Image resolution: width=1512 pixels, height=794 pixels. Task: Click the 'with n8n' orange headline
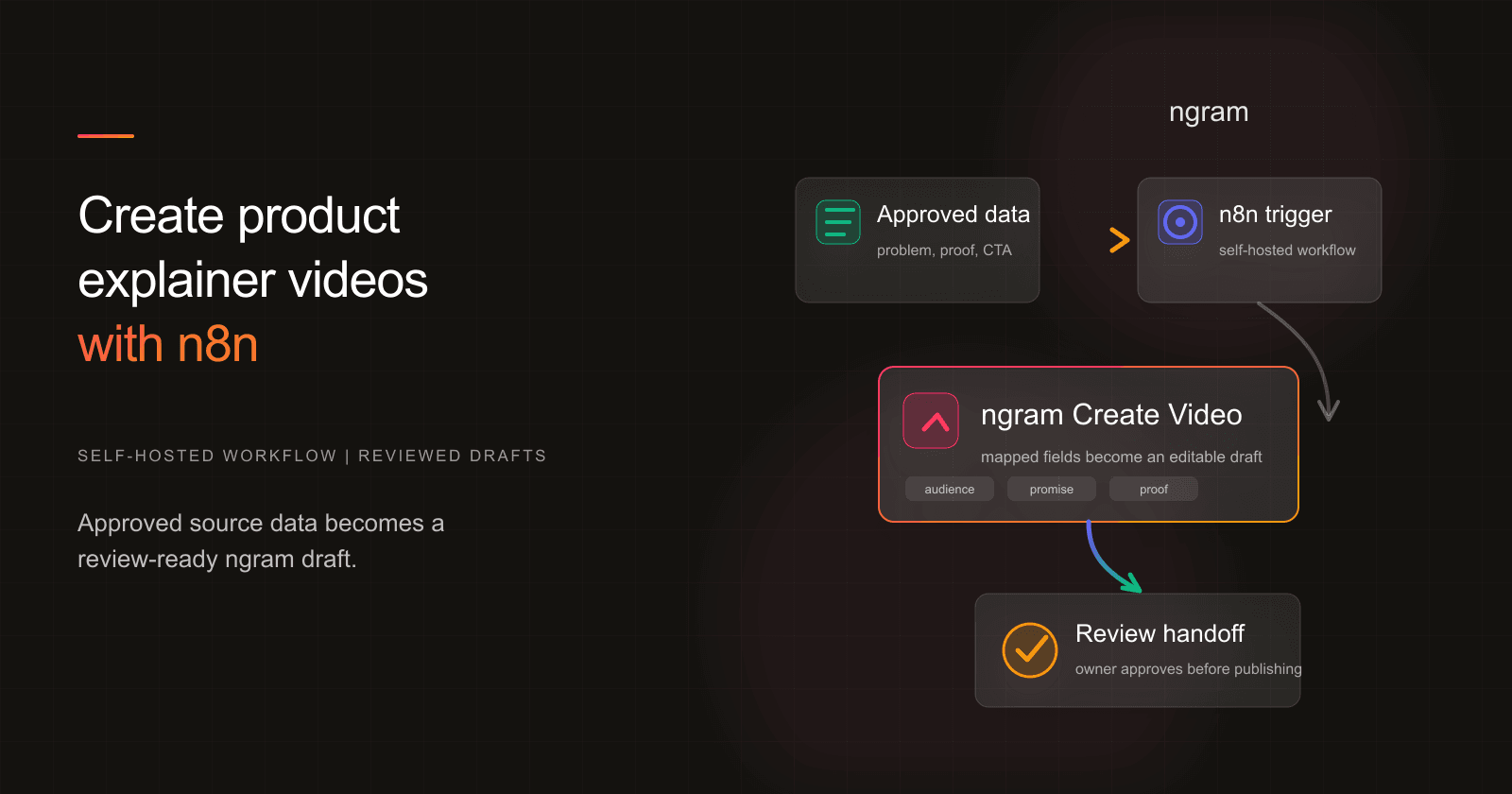point(168,344)
